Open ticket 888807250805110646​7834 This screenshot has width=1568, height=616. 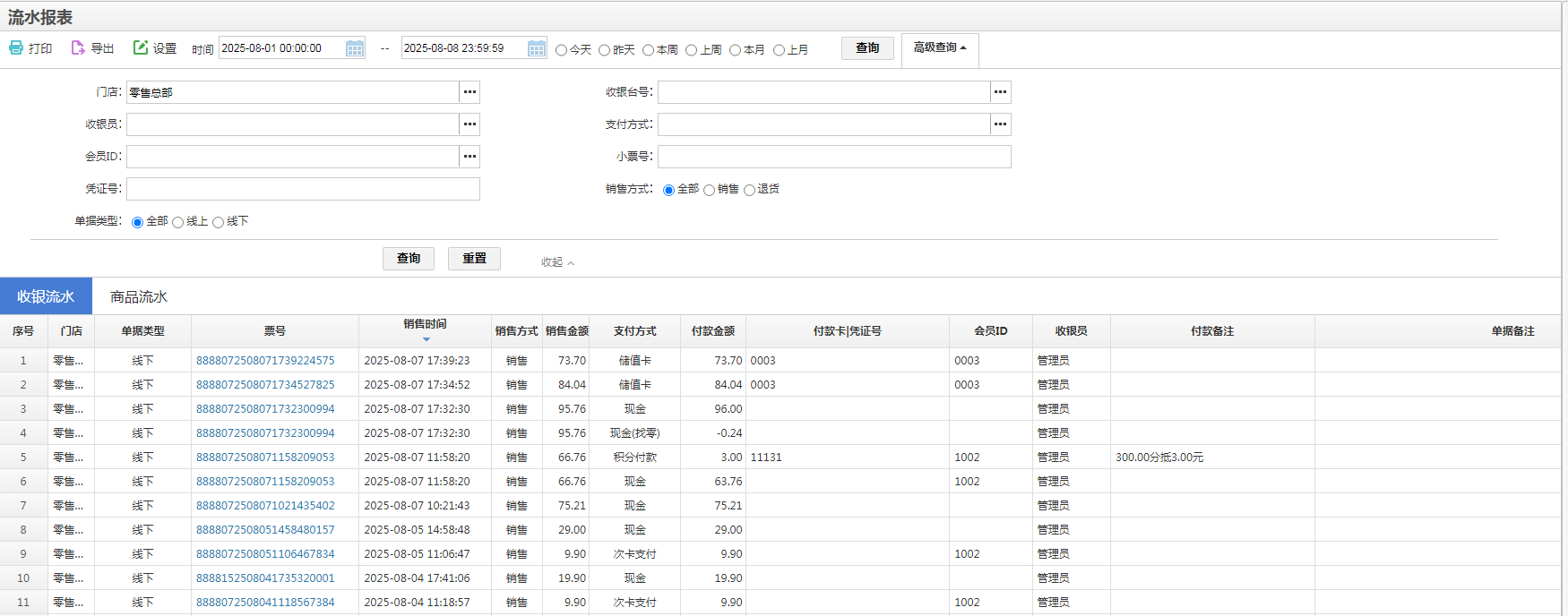point(265,554)
